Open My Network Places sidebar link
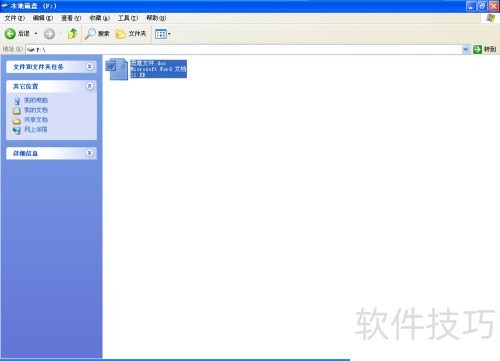The image size is (500, 361). pos(36,129)
